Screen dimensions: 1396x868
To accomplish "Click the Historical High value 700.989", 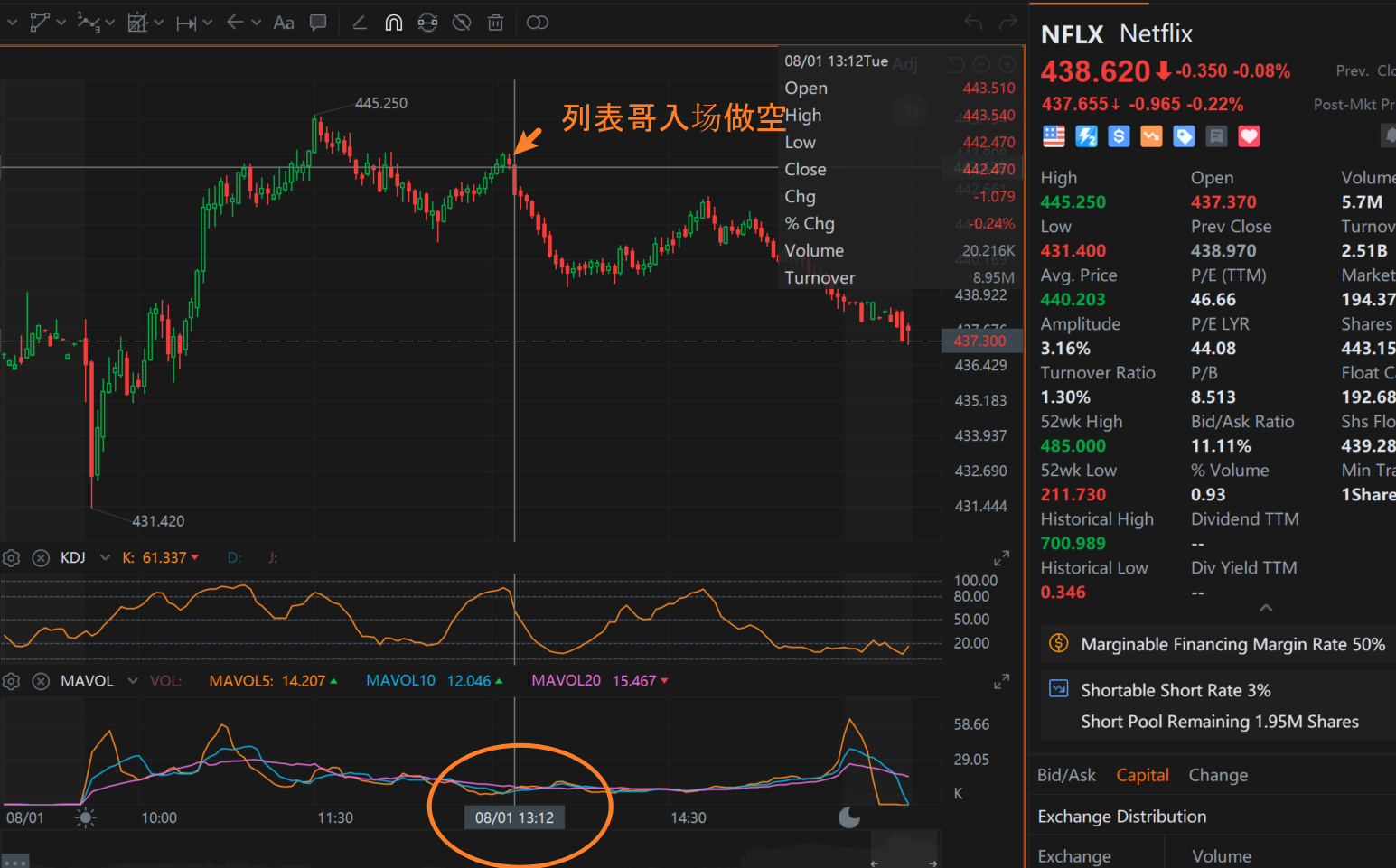I will (1073, 544).
